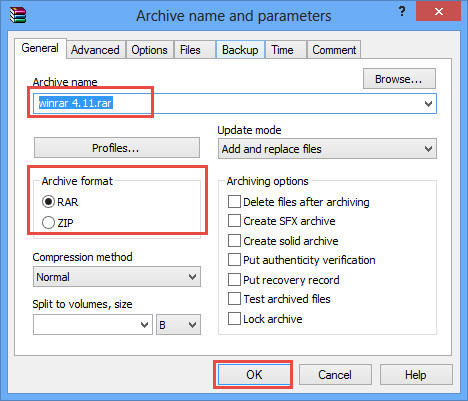Select the ZIP archive format

point(48,223)
